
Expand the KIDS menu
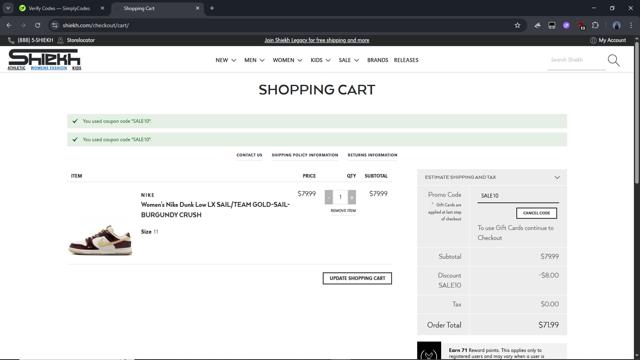click(x=320, y=60)
